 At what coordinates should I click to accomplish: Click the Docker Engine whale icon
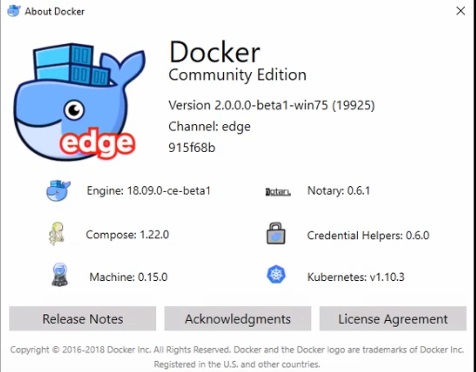coord(58,190)
